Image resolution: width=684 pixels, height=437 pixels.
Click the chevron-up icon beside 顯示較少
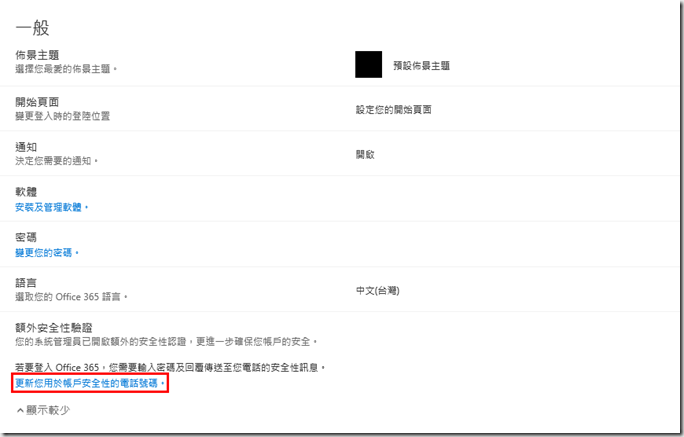point(20,410)
